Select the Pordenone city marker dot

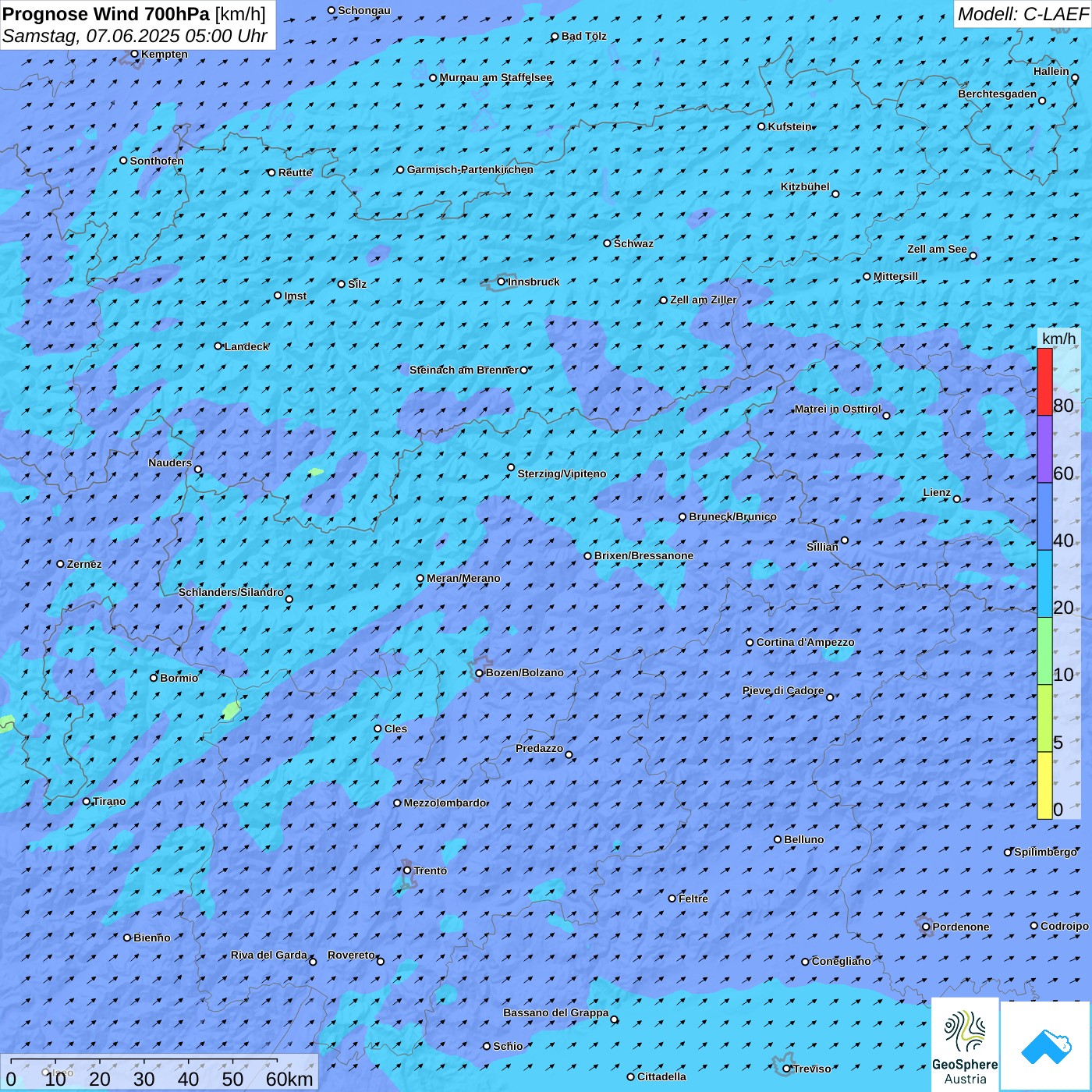(927, 927)
